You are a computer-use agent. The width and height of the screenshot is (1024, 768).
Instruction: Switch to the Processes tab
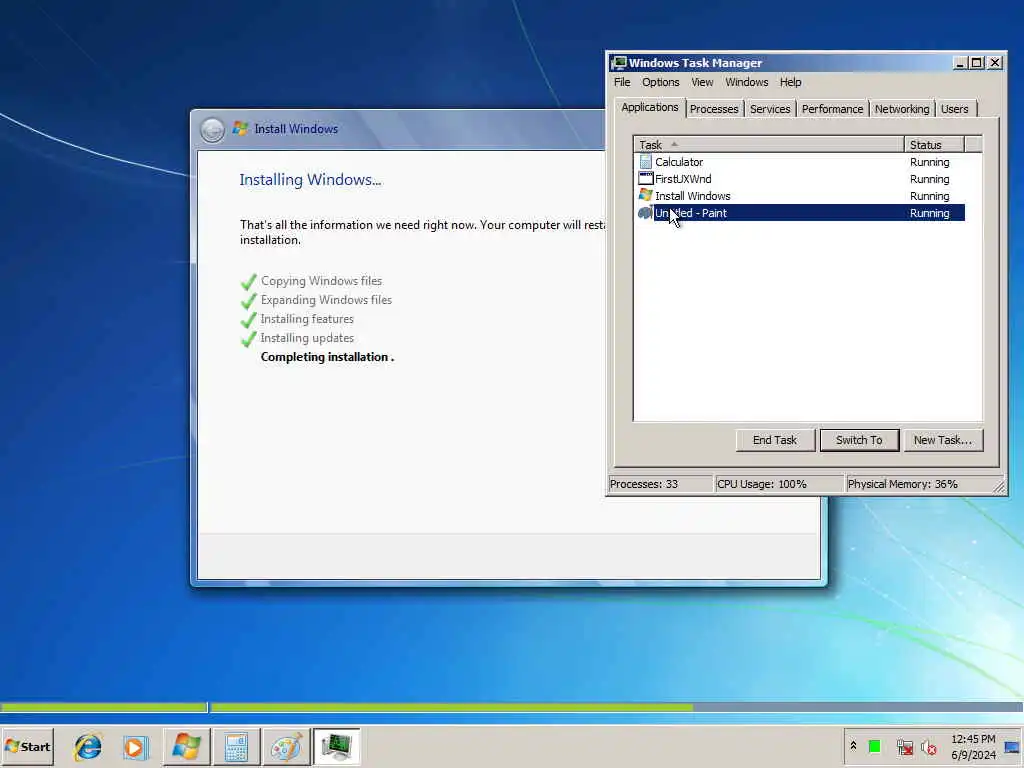click(714, 109)
